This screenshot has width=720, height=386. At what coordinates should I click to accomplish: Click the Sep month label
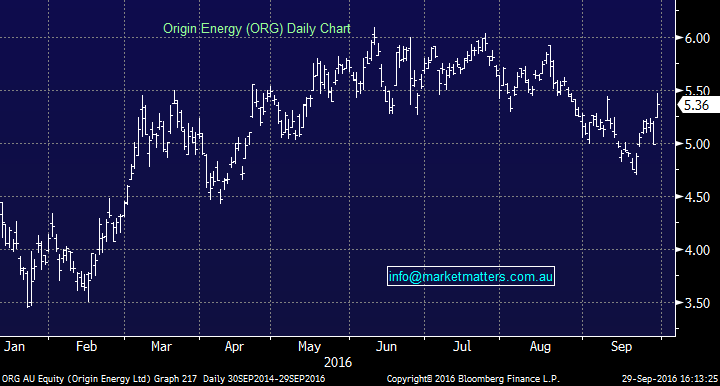(x=621, y=346)
